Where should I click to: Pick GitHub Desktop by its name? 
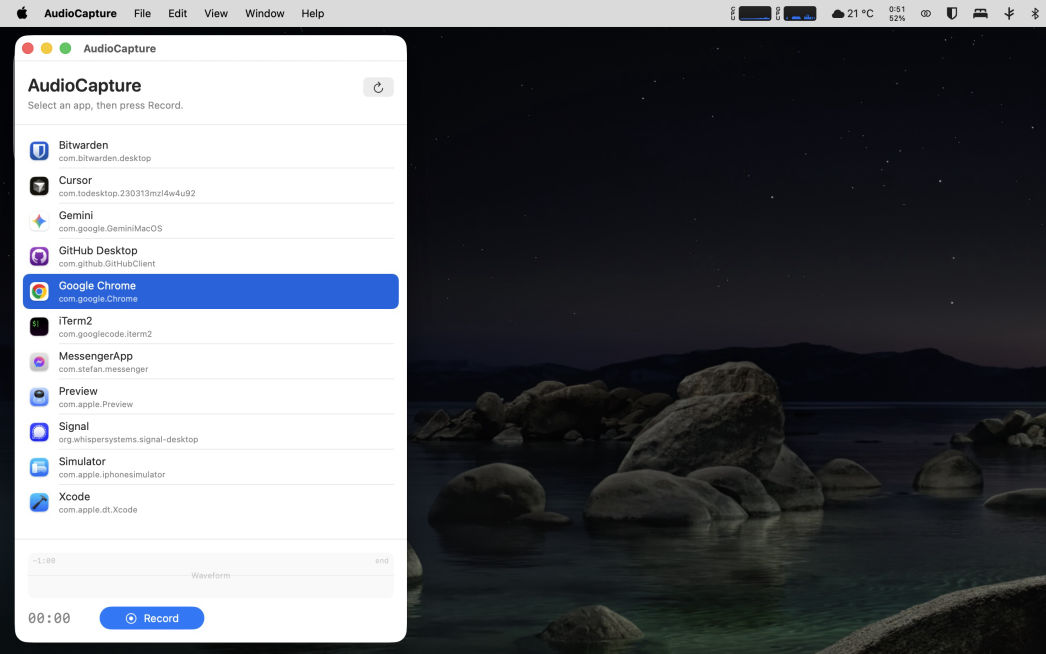click(98, 250)
